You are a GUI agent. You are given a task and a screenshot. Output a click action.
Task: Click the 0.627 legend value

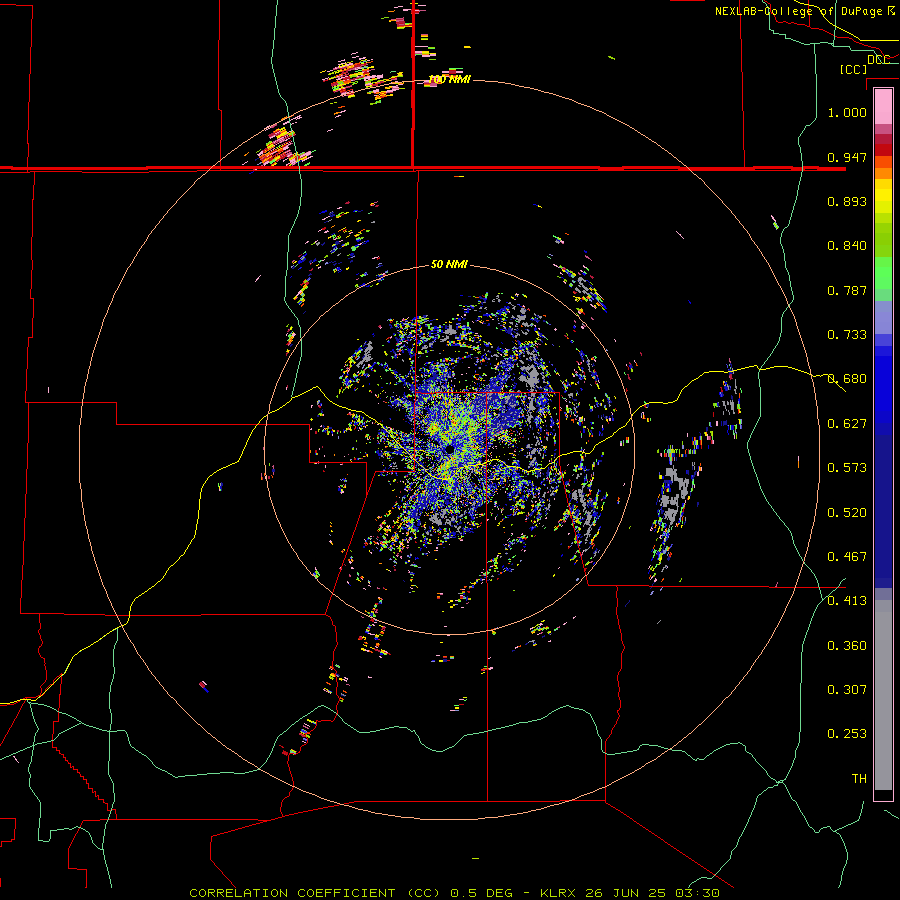pos(847,424)
